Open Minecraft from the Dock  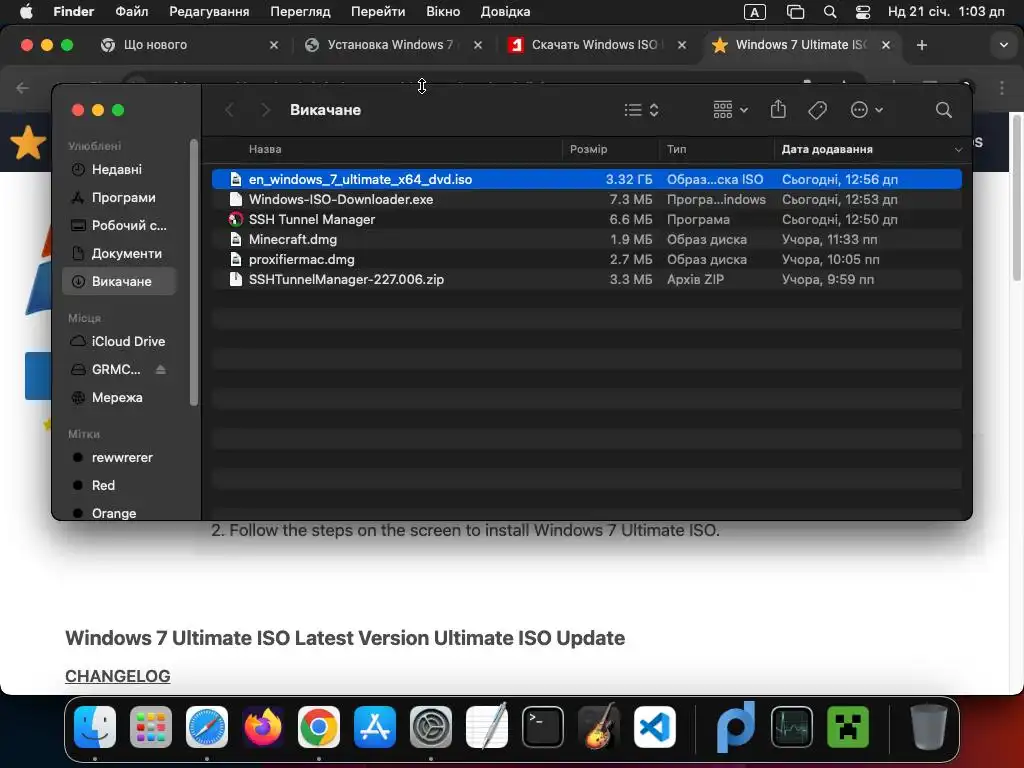848,727
